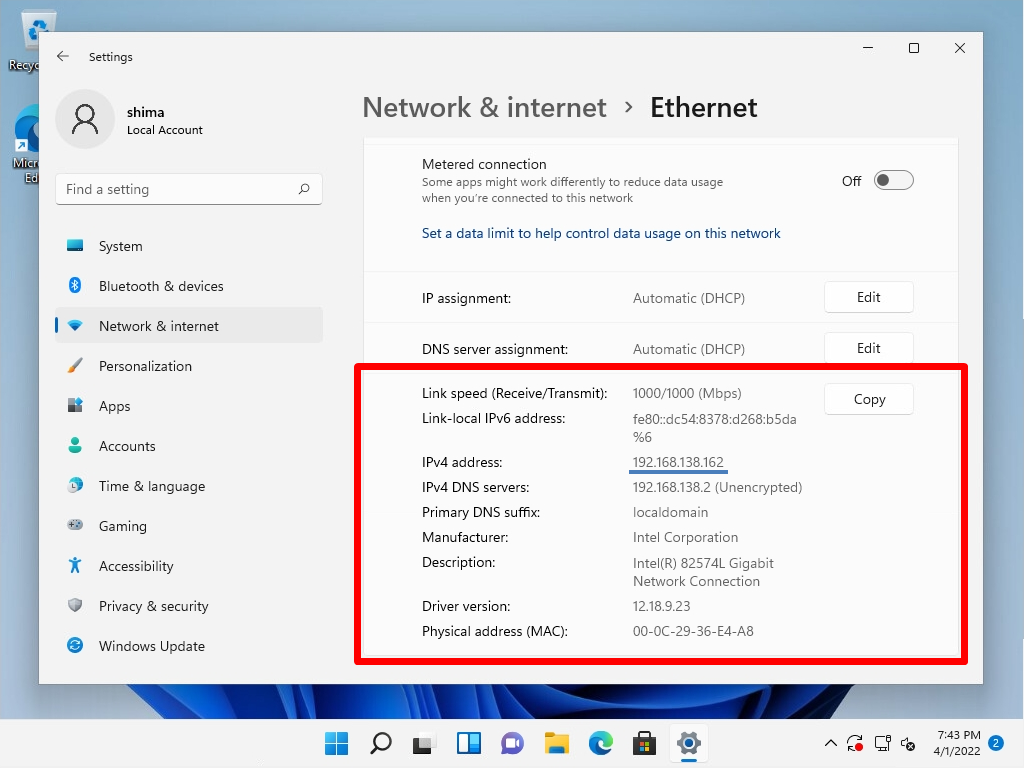1024x768 pixels.
Task: Click the System monitor icon
Action: click(x=75, y=246)
